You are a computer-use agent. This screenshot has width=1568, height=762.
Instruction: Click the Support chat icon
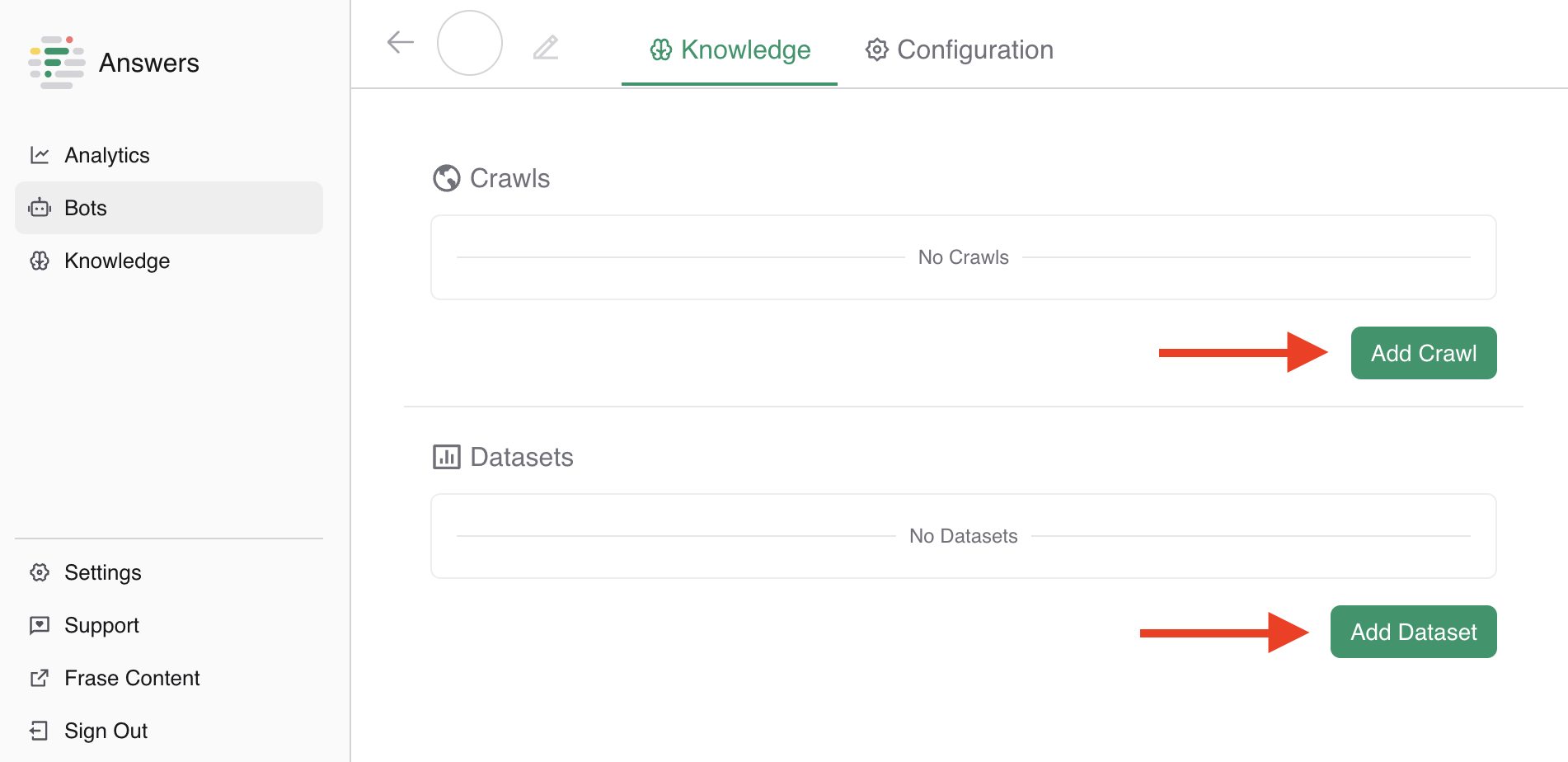coord(40,625)
